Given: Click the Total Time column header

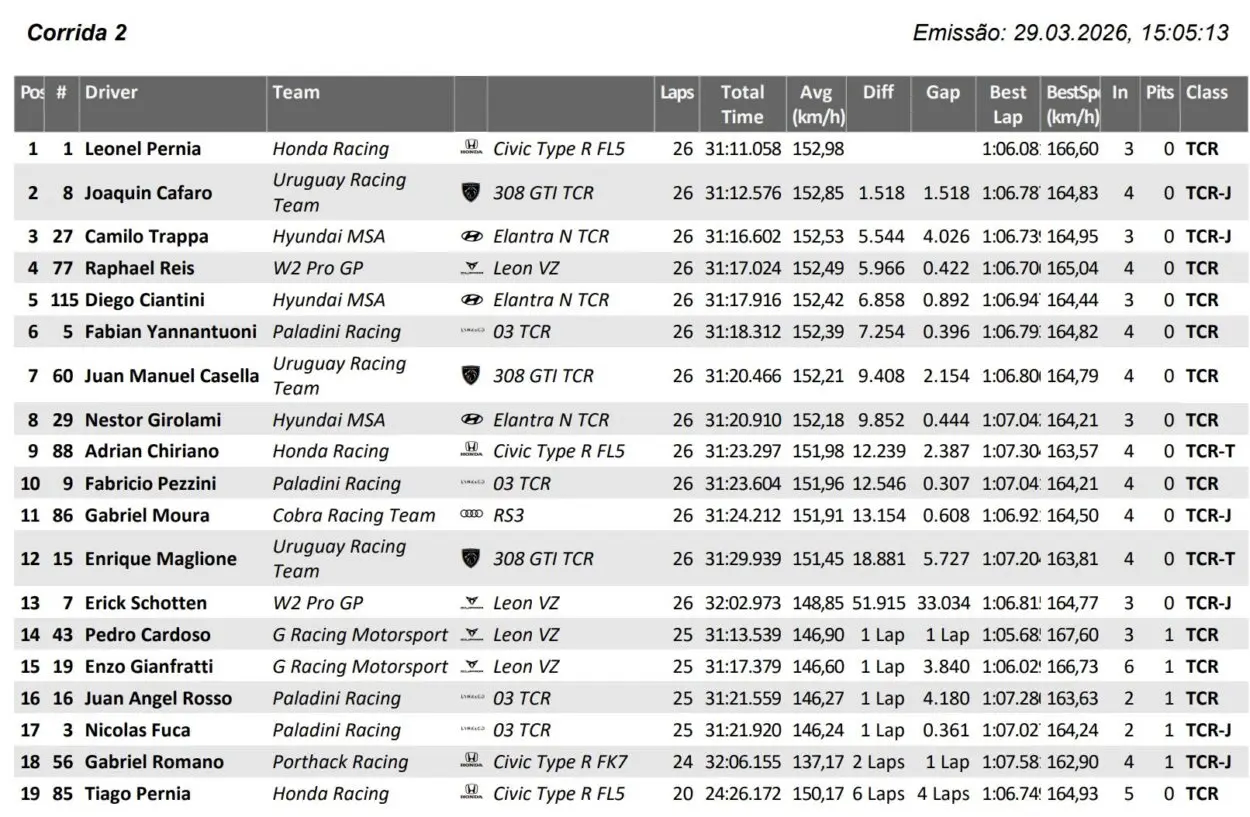Looking at the screenshot, I should (742, 104).
